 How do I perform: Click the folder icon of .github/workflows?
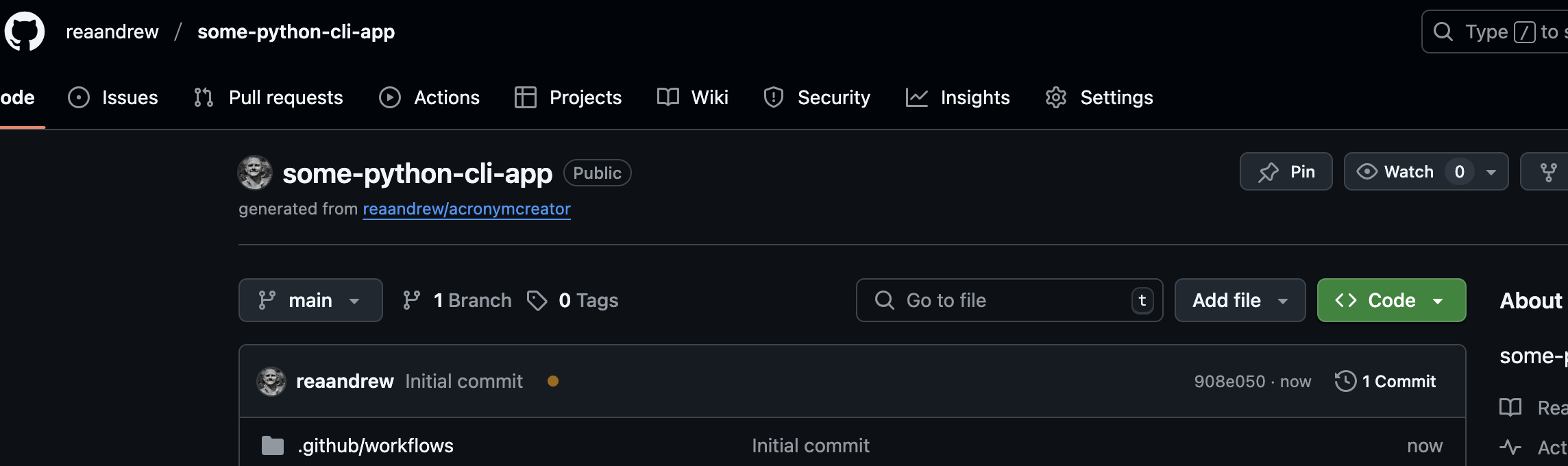coord(273,446)
